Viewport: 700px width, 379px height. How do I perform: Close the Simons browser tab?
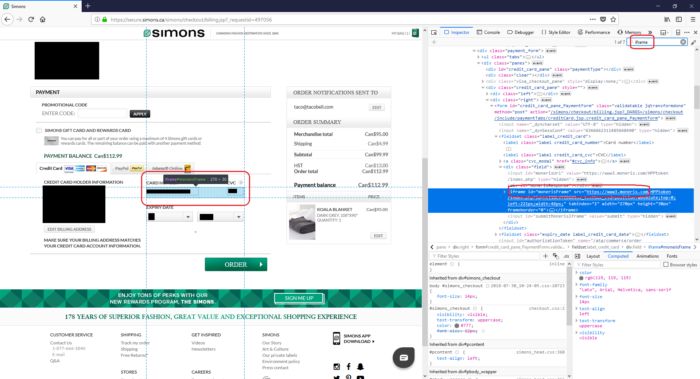click(x=75, y=6)
